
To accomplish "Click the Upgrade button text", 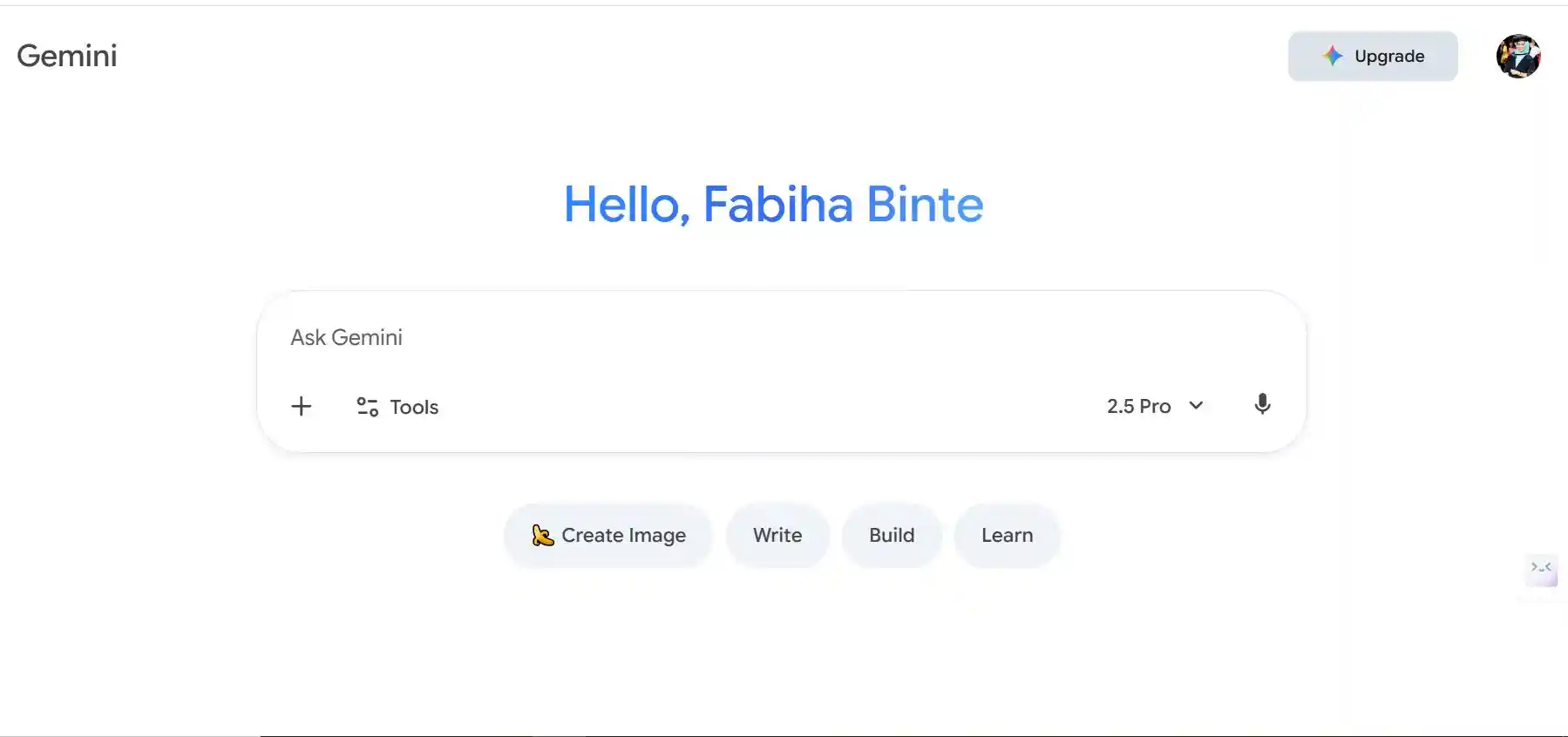I will tap(1389, 56).
